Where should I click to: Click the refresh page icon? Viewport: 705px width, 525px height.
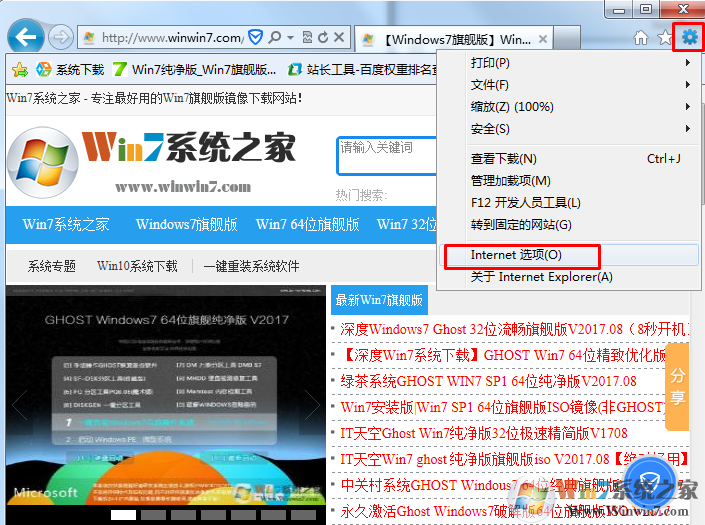pos(323,37)
